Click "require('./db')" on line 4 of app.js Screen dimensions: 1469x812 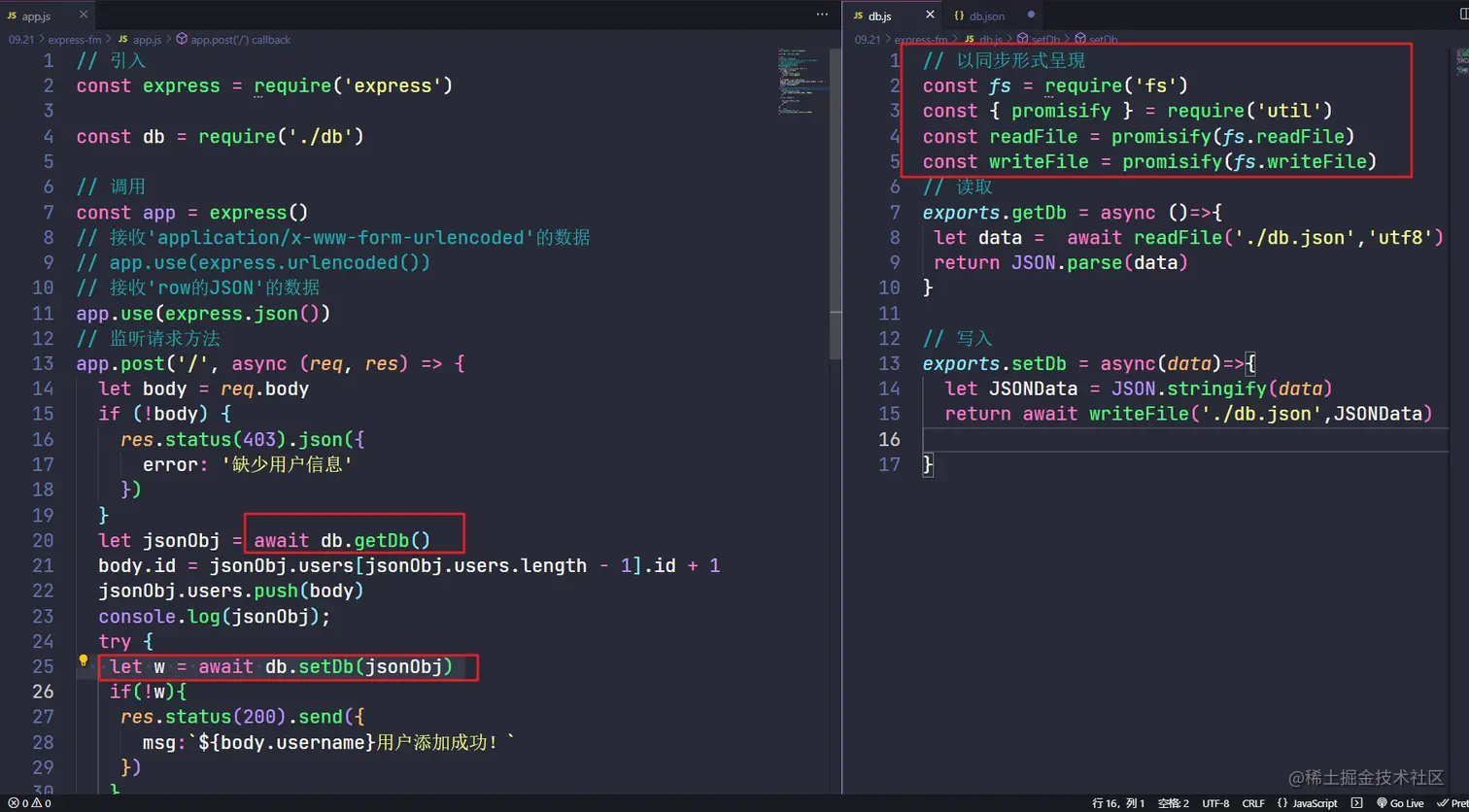point(282,137)
